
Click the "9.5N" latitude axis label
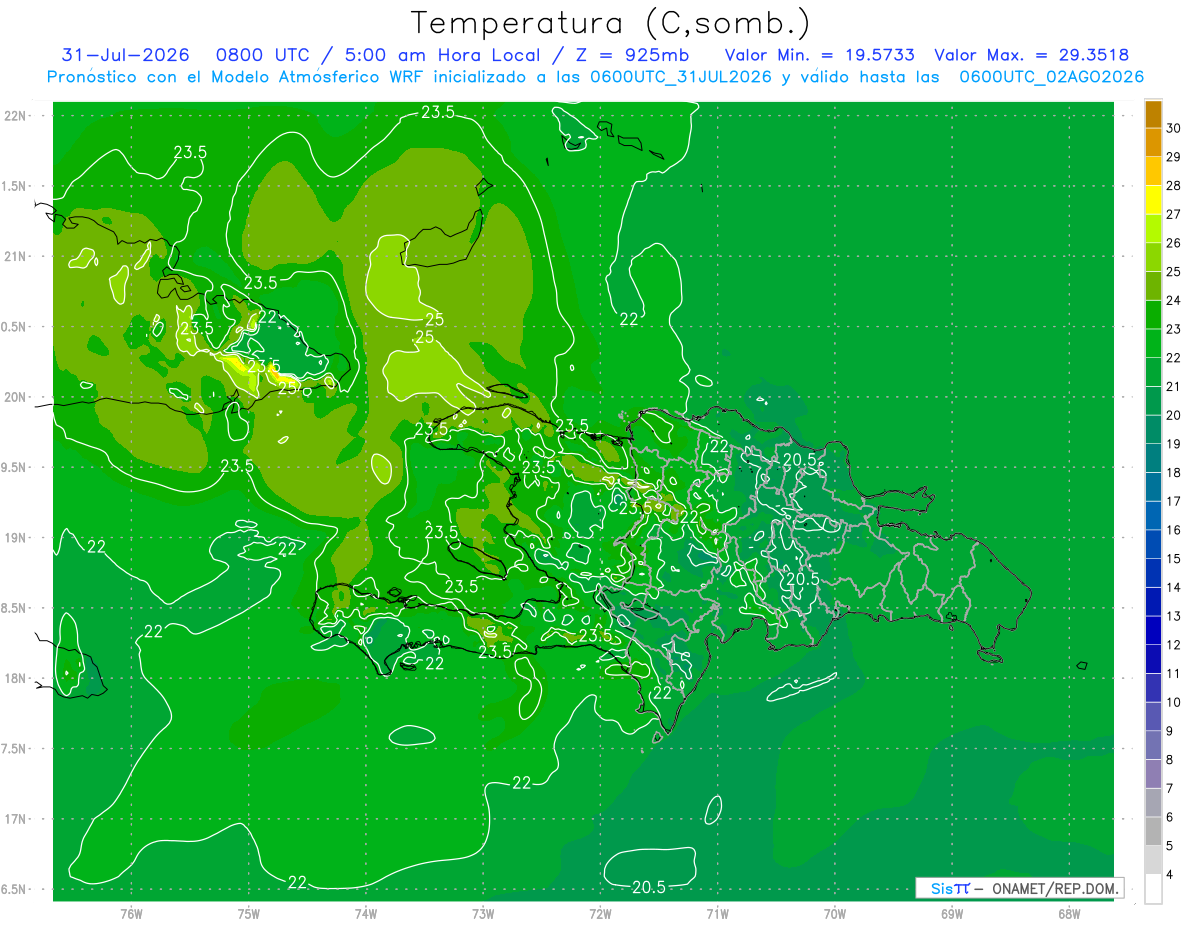[14, 467]
